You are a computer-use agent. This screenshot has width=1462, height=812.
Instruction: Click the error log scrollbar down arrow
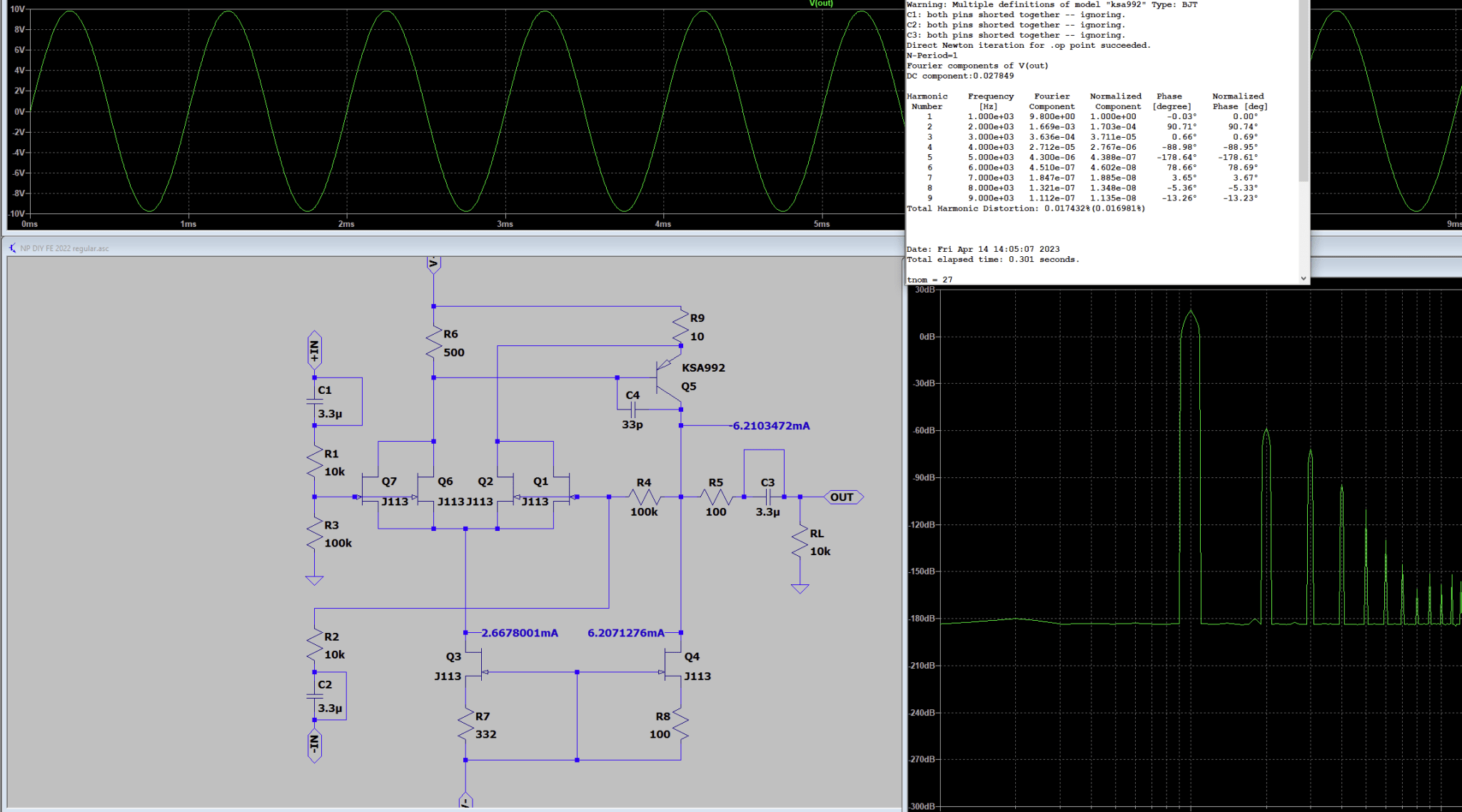(x=1304, y=279)
